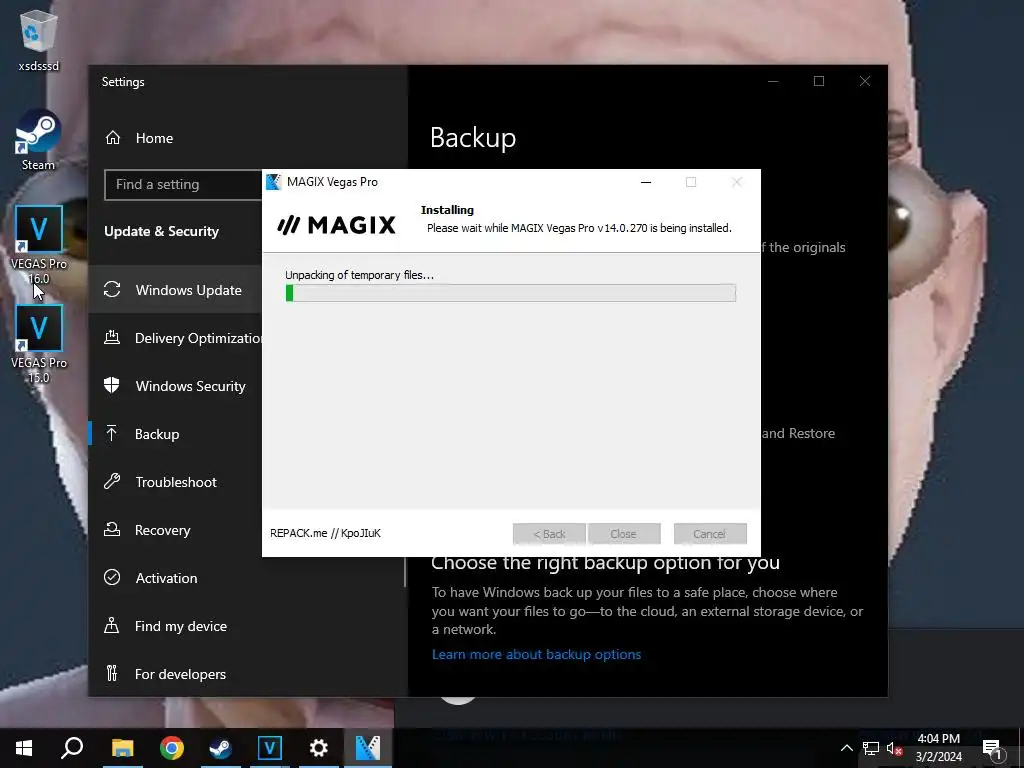The image size is (1024, 768).
Task: Open the taskbar clock showing 4:04 PM
Action: pos(938,748)
